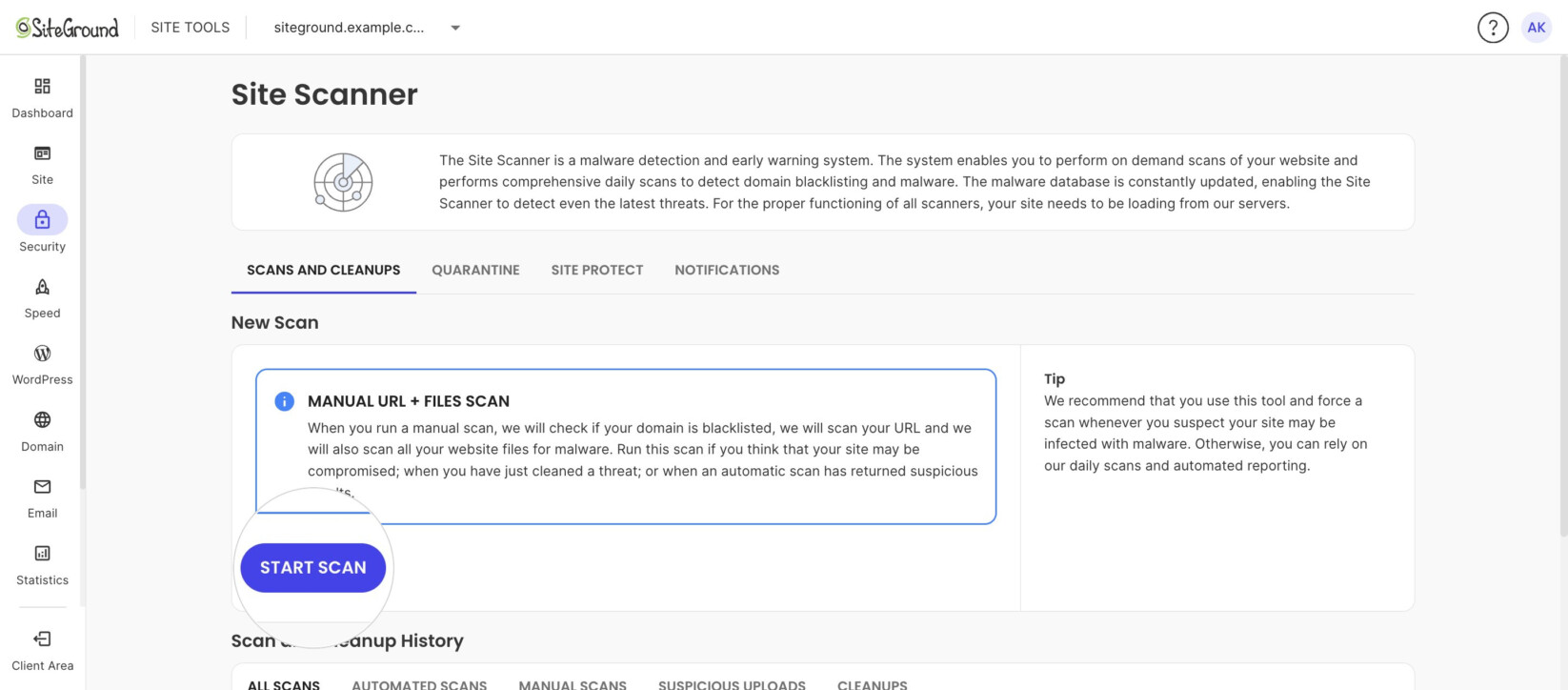Switch to the Quarantine tab
The height and width of the screenshot is (690, 1568).
pyautogui.click(x=475, y=270)
